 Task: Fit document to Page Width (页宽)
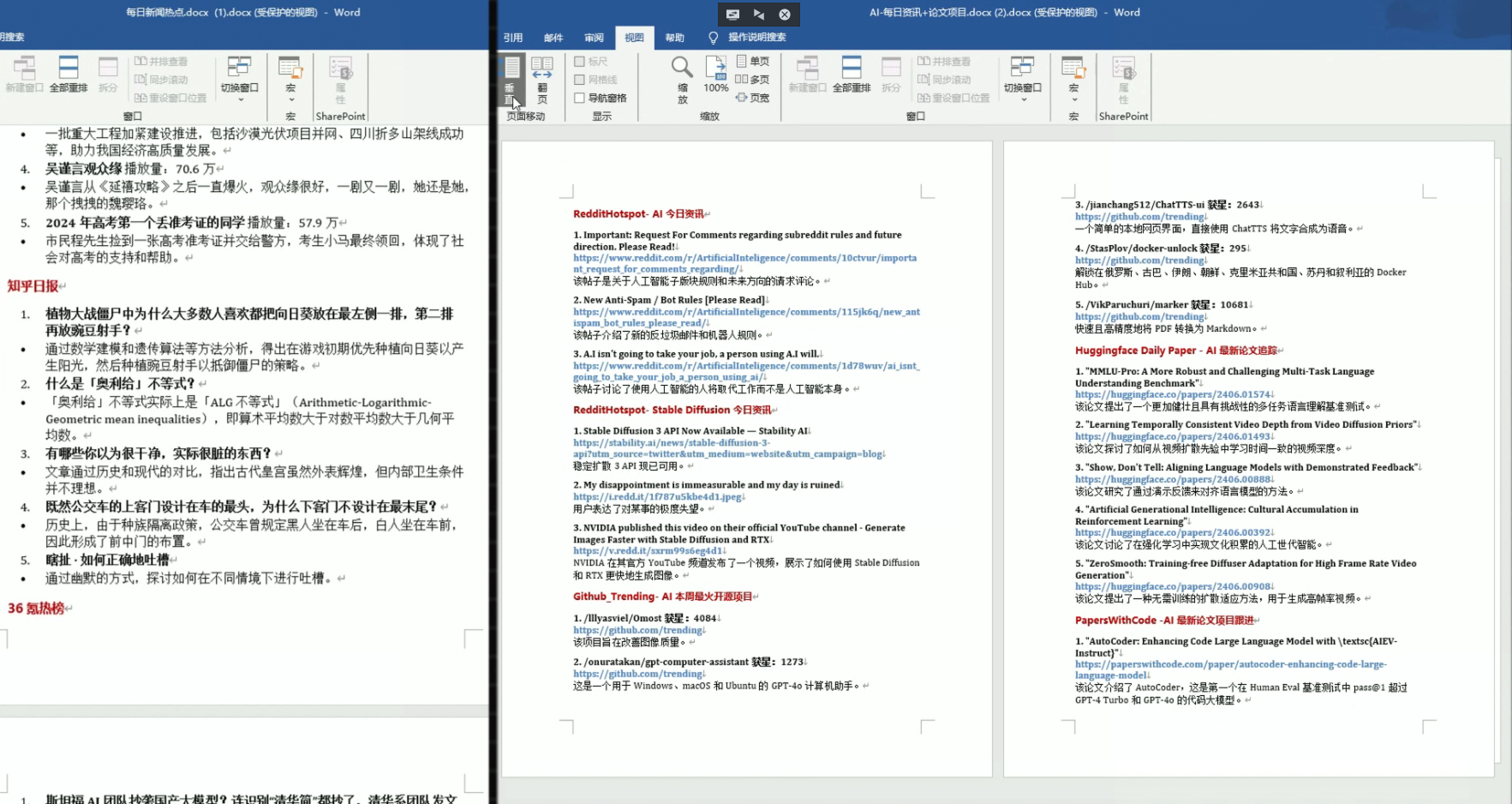pyautogui.click(x=753, y=98)
